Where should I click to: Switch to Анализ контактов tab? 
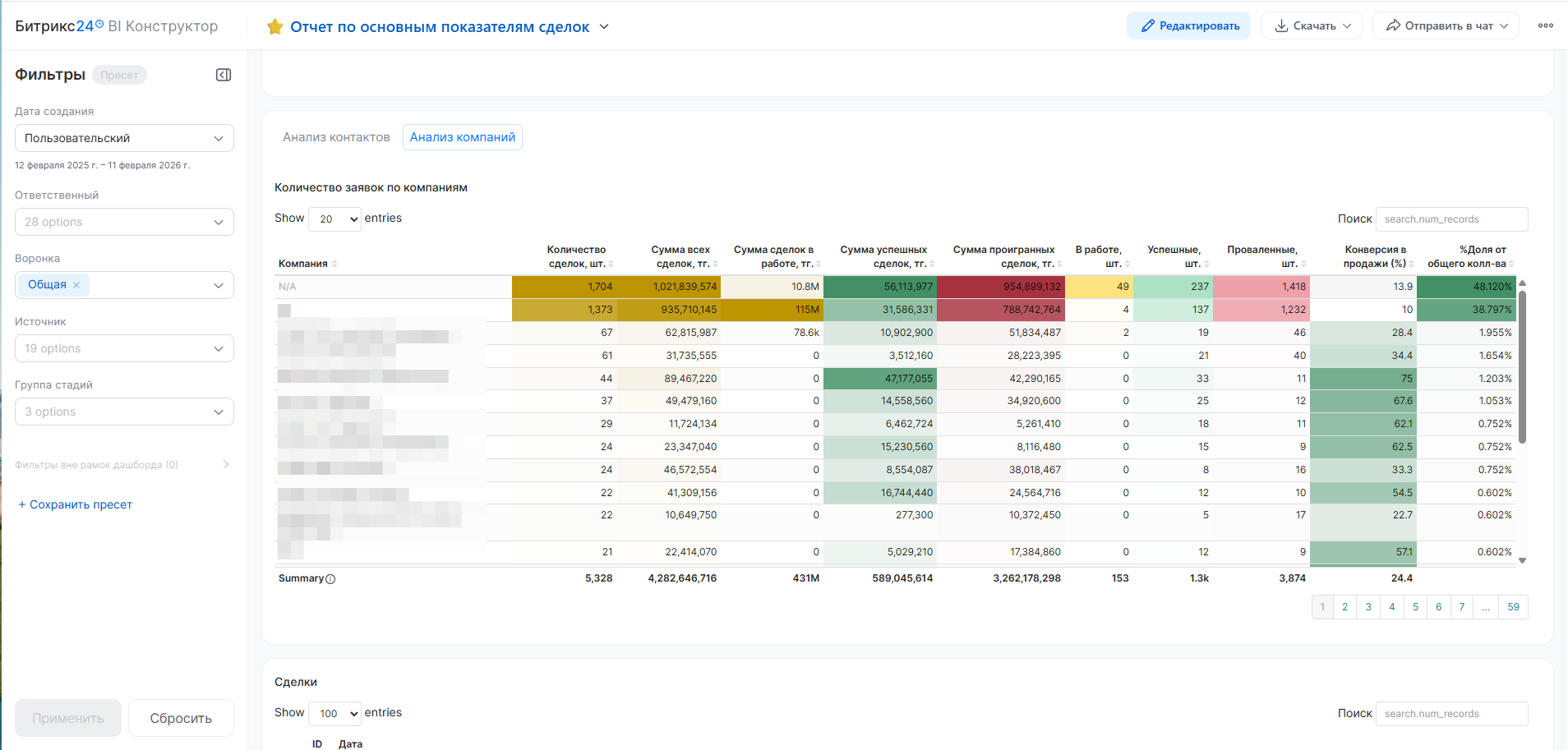tap(336, 137)
